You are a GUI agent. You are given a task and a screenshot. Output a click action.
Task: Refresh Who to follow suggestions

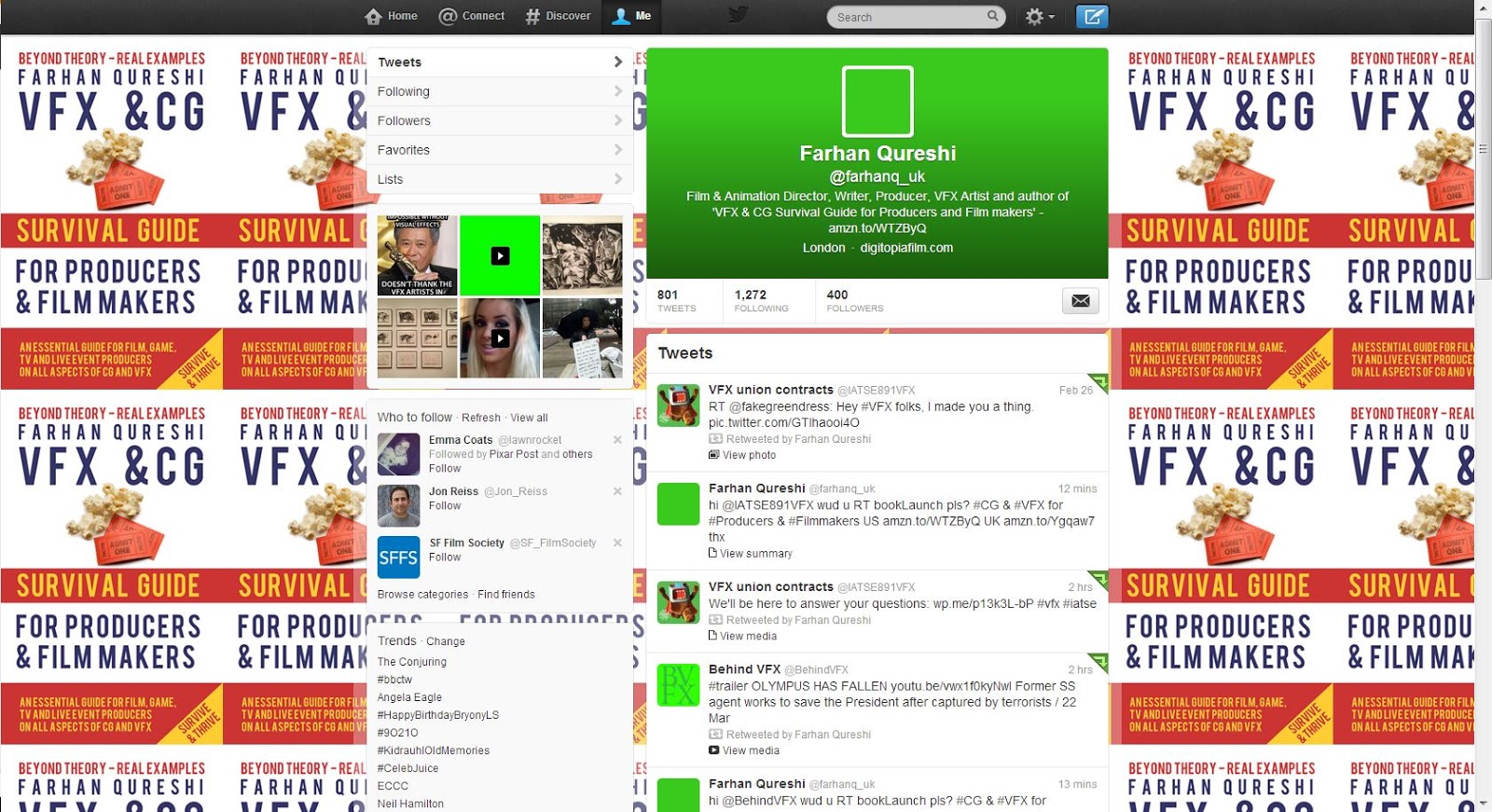coord(481,418)
